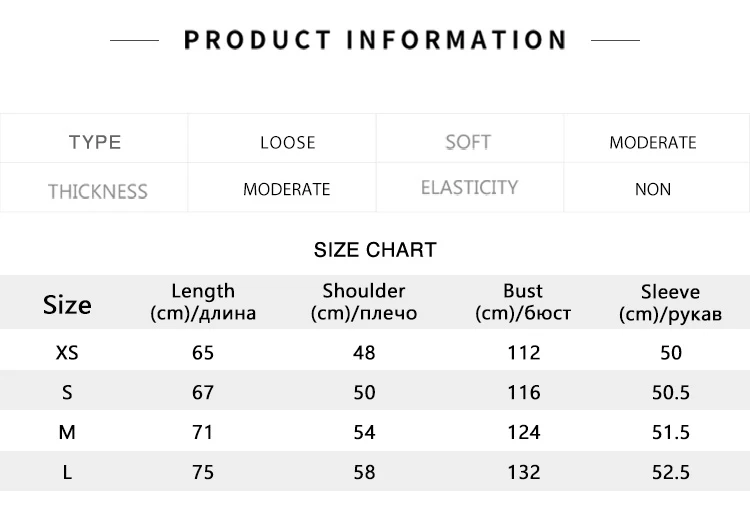
Task: Click the SIZE CHART title
Action: [375, 250]
